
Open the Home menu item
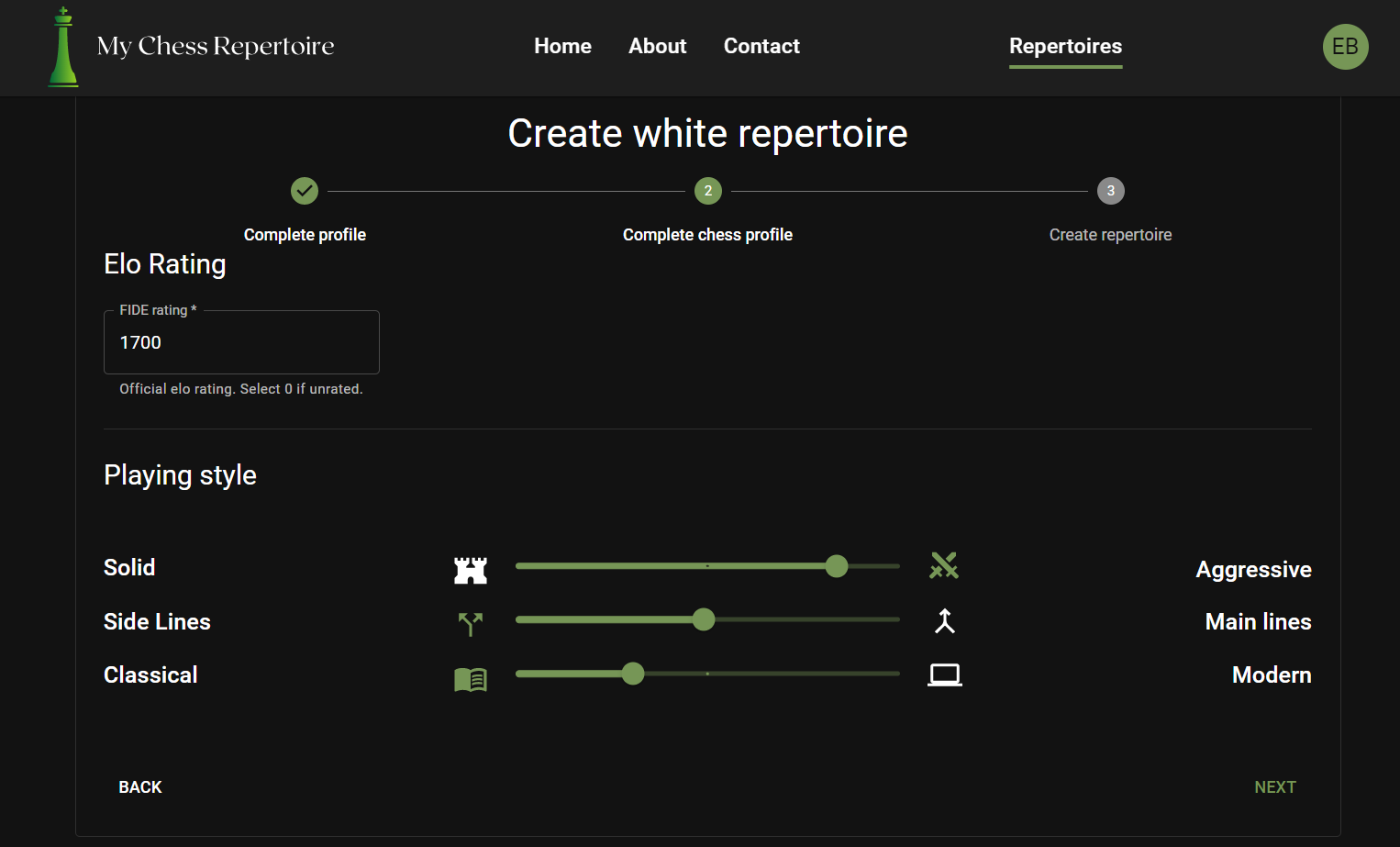(562, 46)
